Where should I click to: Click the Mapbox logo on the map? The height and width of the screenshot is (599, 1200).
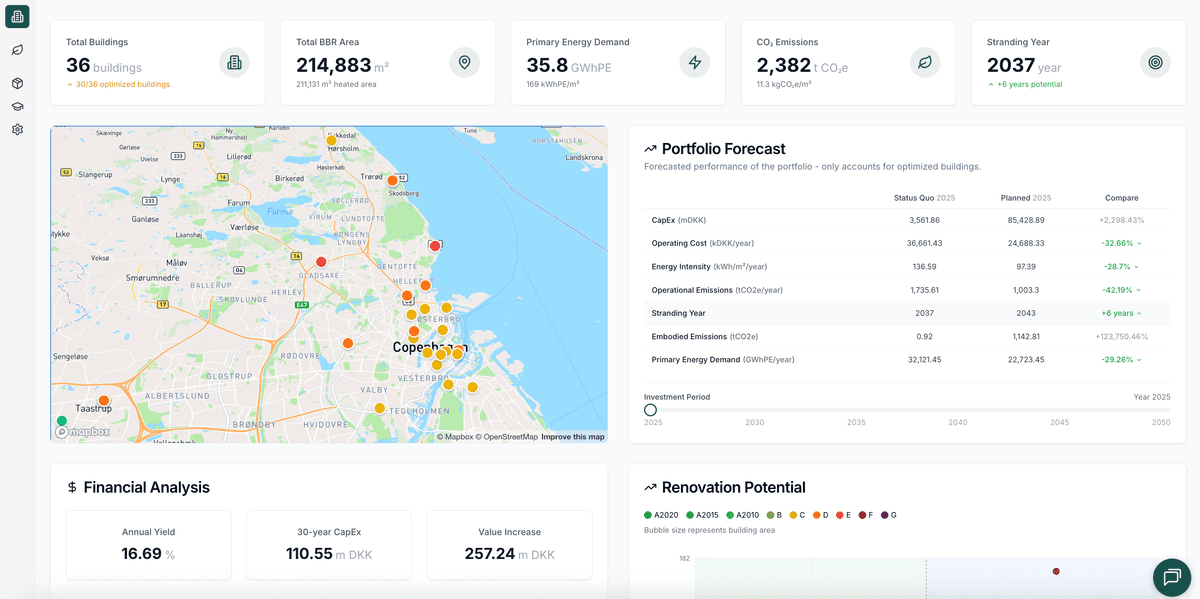coord(83,432)
